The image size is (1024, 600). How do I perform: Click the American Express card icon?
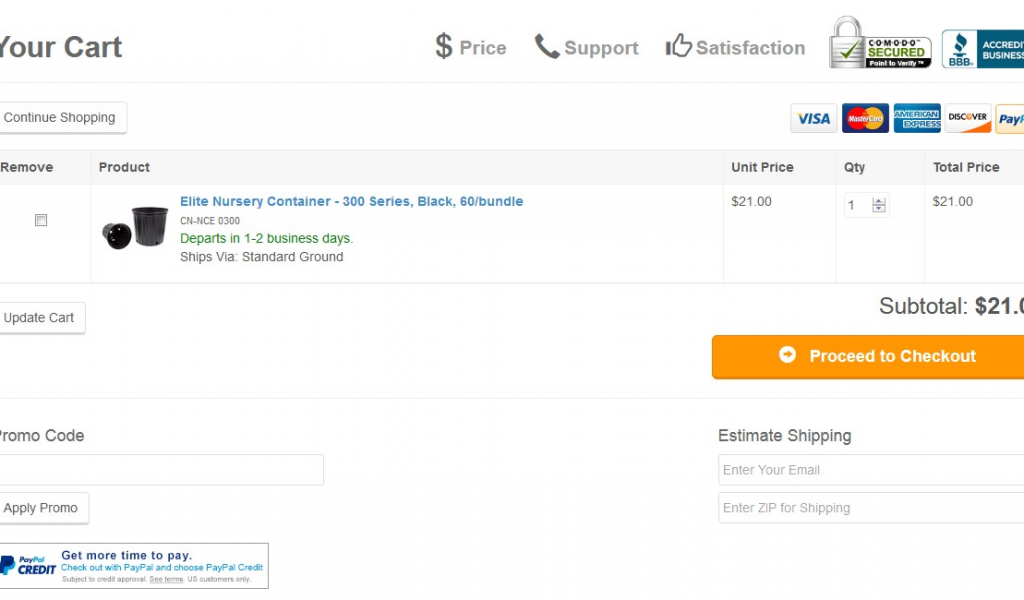point(917,118)
